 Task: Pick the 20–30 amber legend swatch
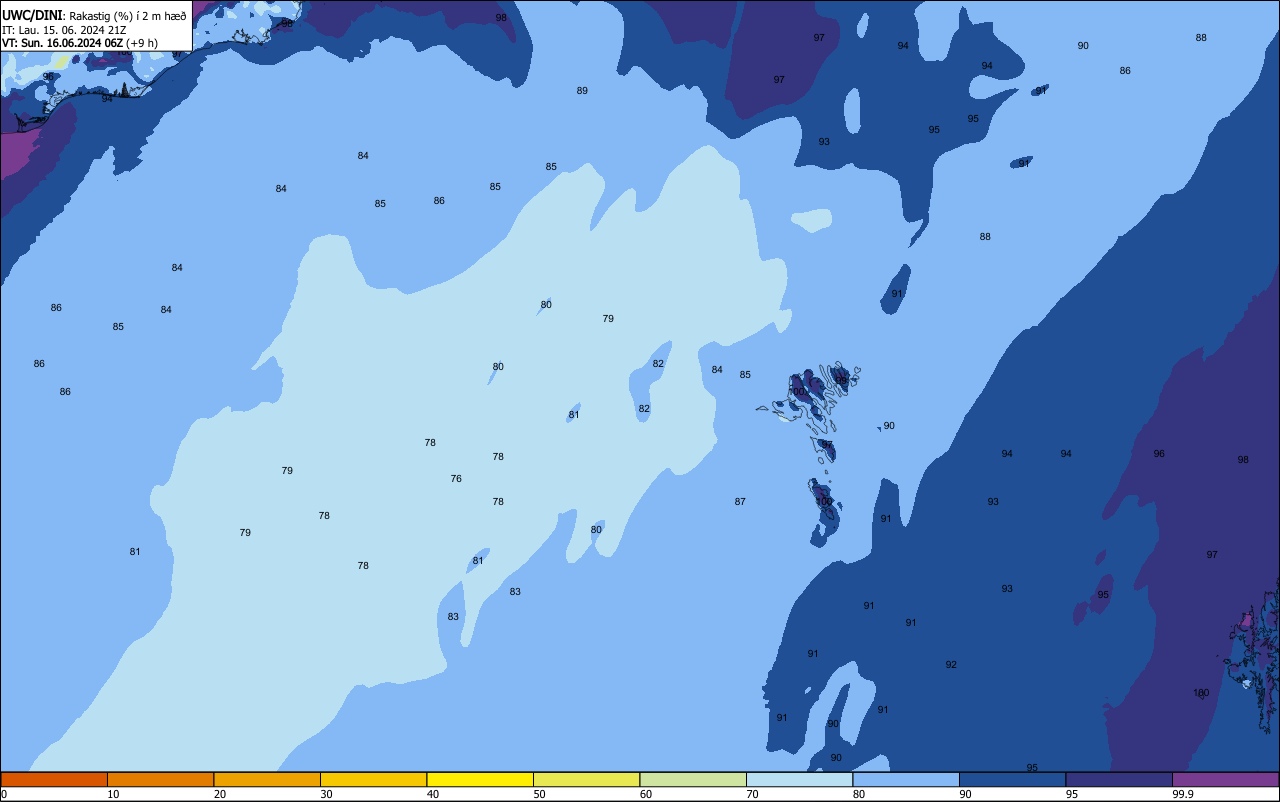point(267,779)
